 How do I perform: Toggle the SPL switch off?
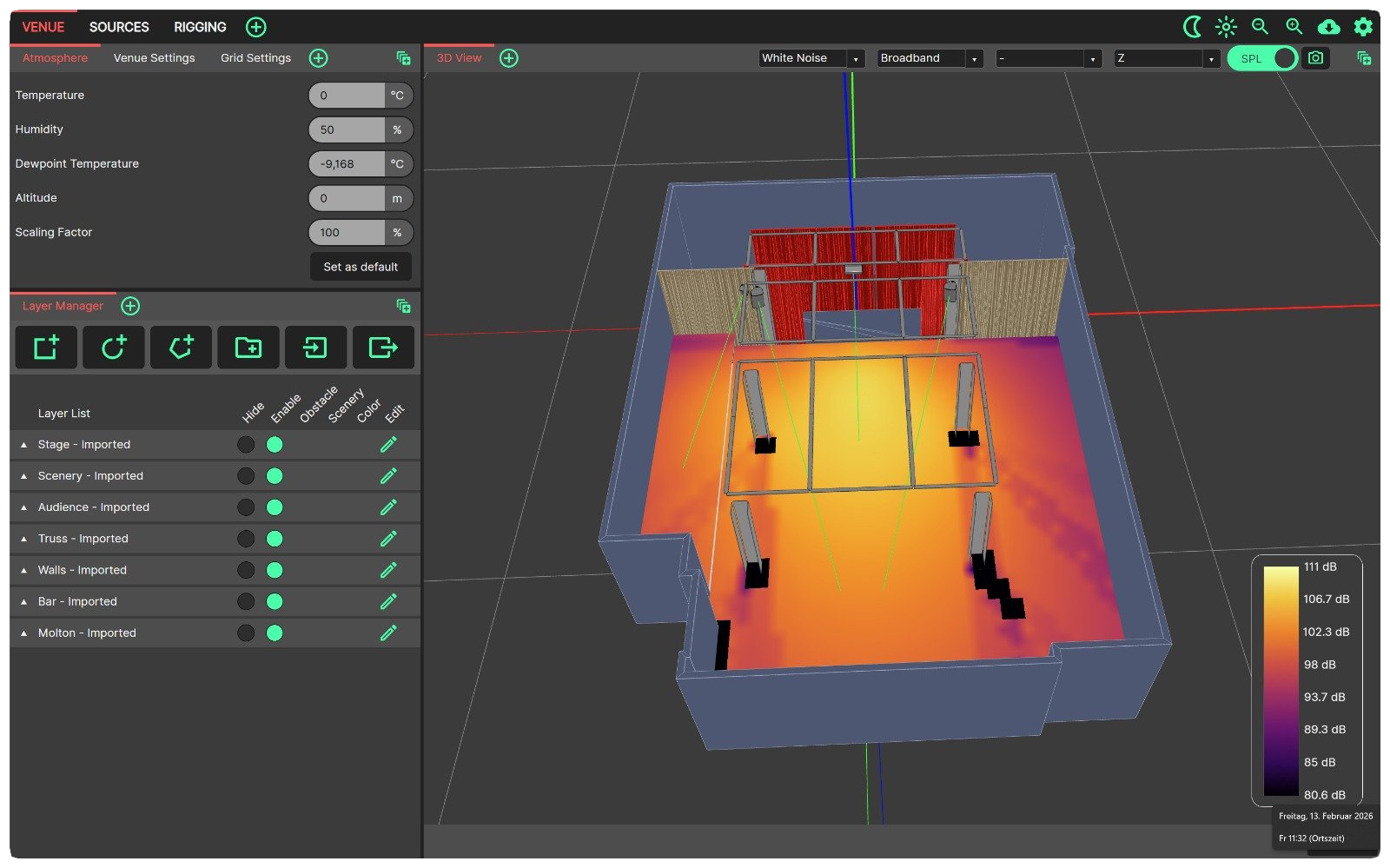coord(1263,58)
